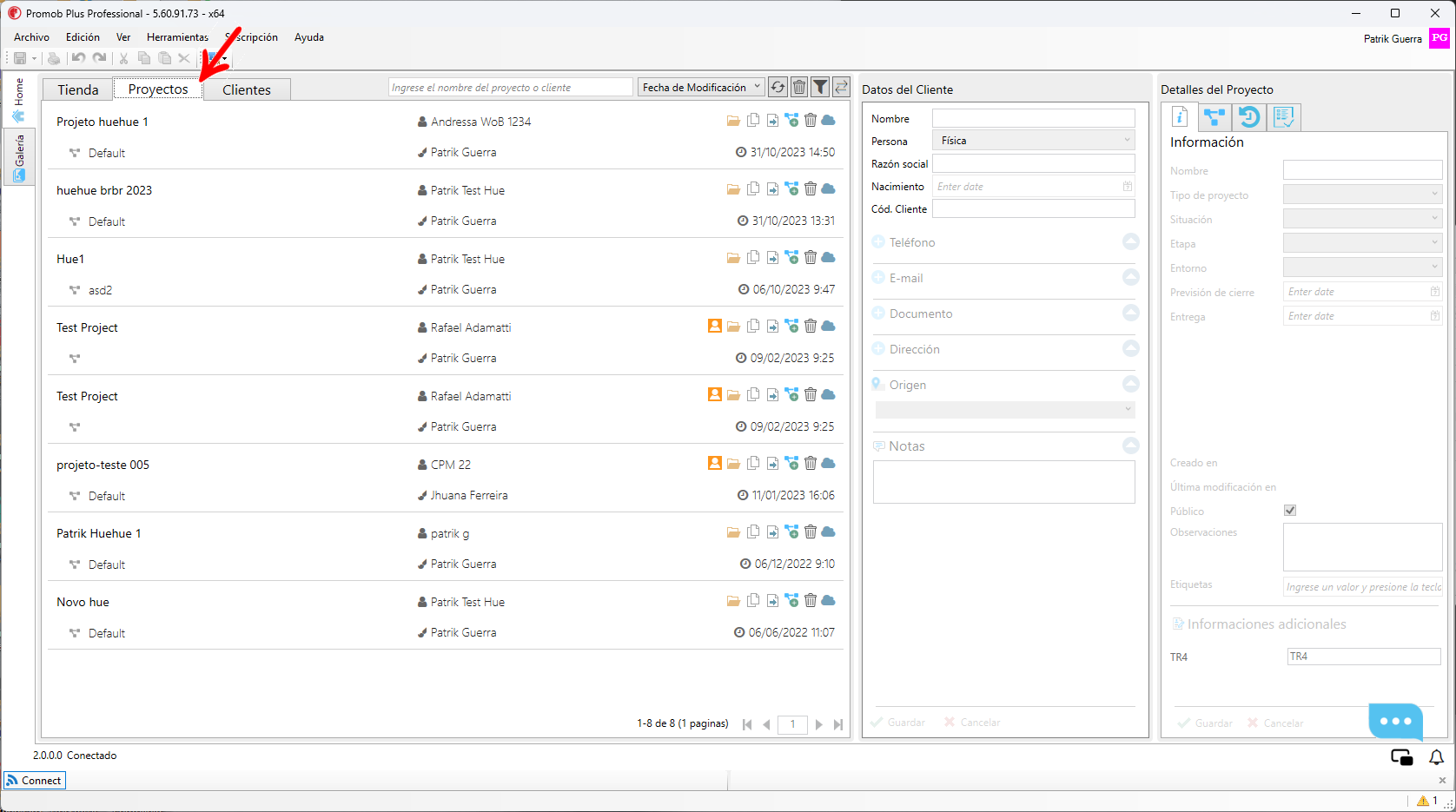The width and height of the screenshot is (1456, 812).
Task: Click save icon in main toolbar
Action: (19, 58)
